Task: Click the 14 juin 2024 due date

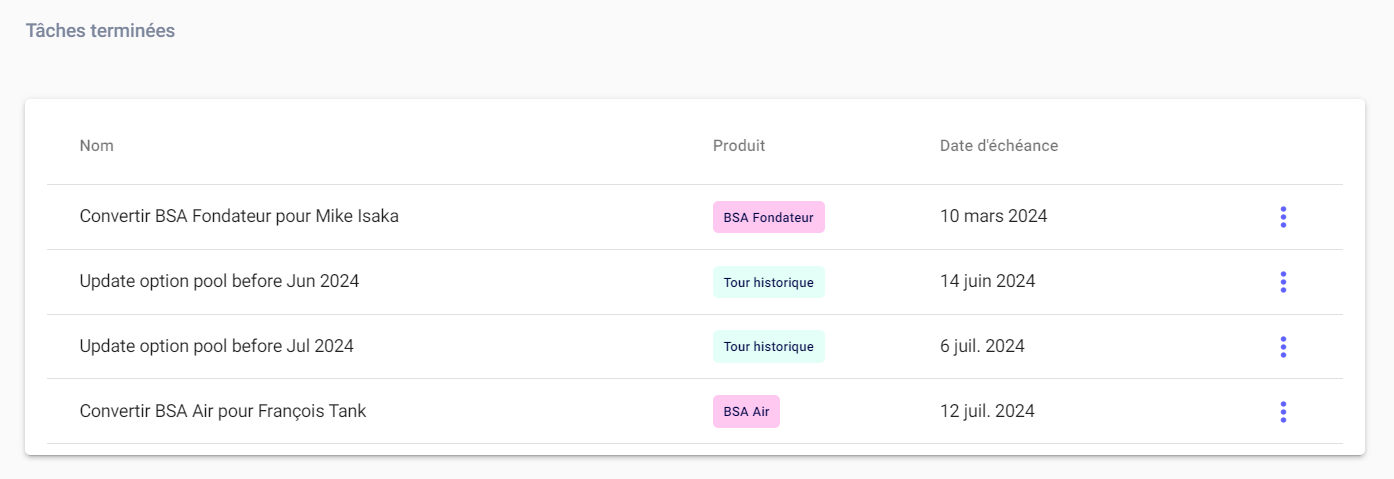Action: [x=987, y=281]
